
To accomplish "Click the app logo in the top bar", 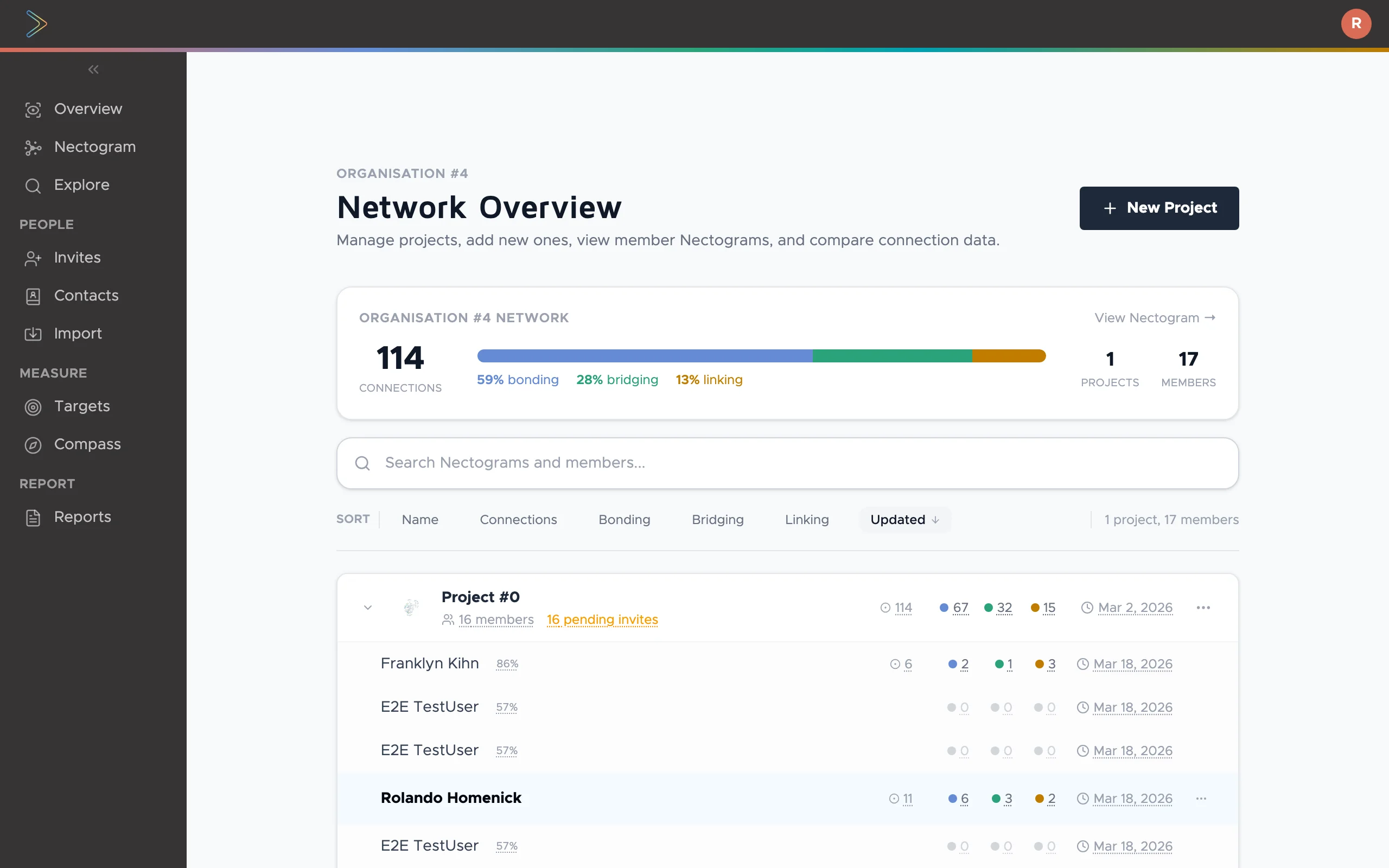I will (36, 23).
